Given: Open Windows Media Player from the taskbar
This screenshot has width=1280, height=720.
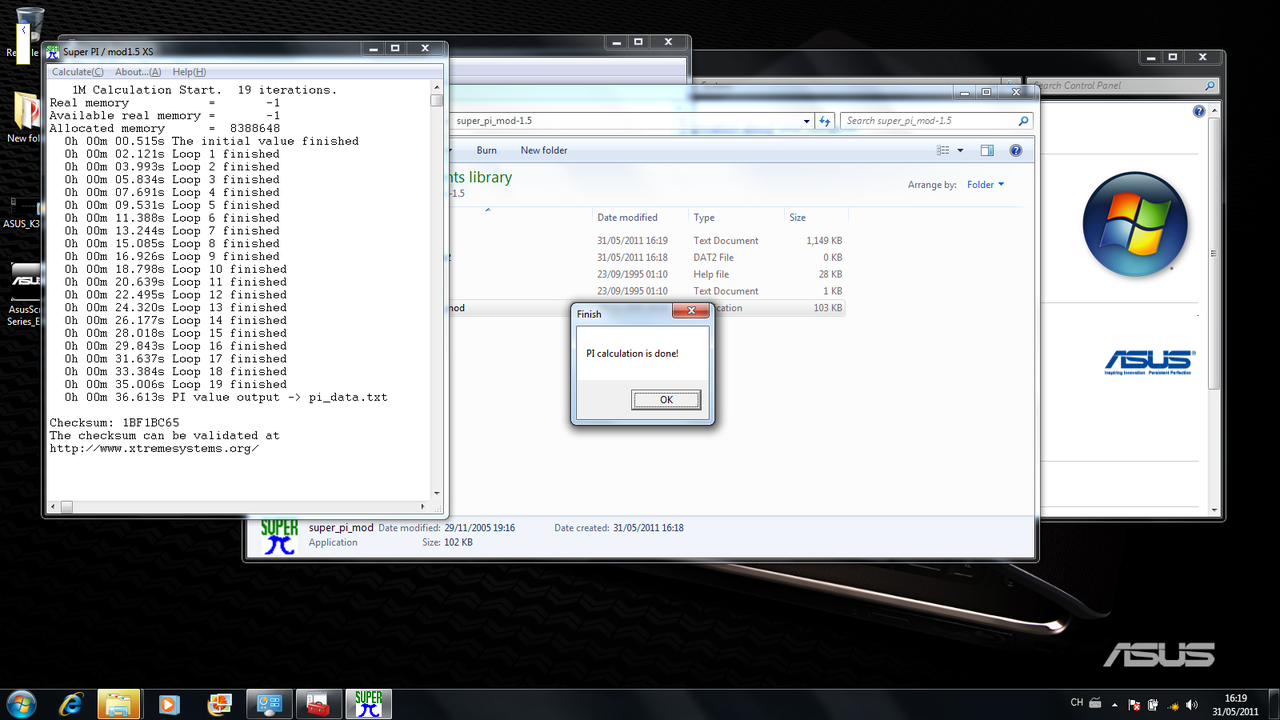Looking at the screenshot, I should tap(169, 704).
